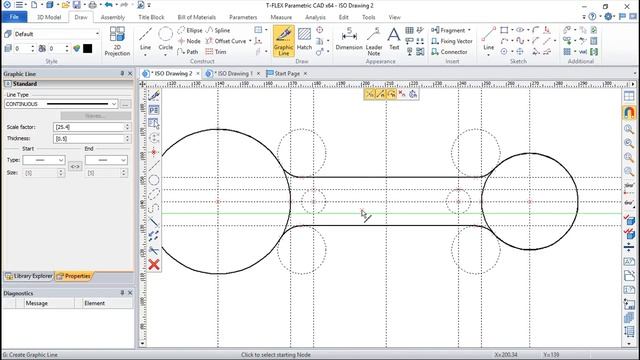Select the 2D Projection tool
The height and width of the screenshot is (360, 640).
click(x=117, y=41)
